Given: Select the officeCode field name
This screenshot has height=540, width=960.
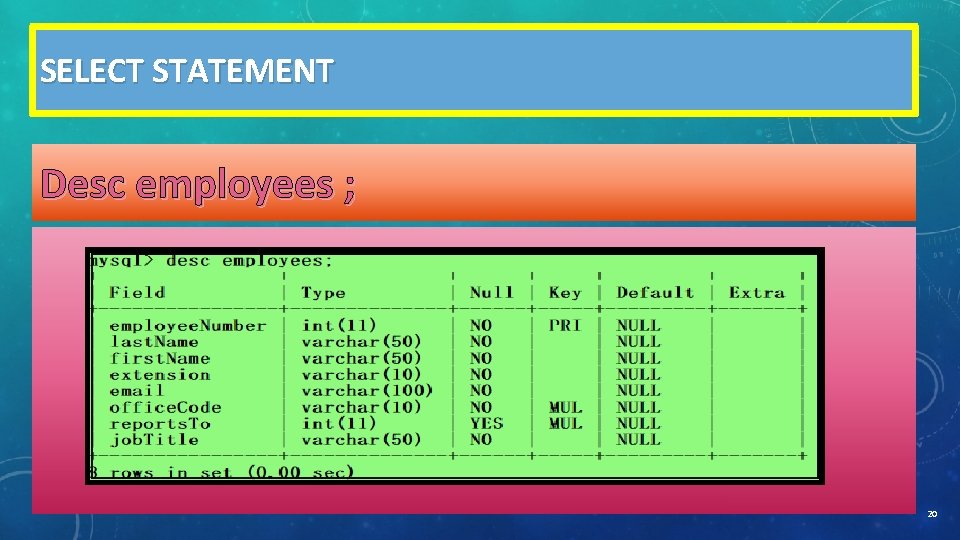Looking at the screenshot, I should pyautogui.click(x=165, y=407).
